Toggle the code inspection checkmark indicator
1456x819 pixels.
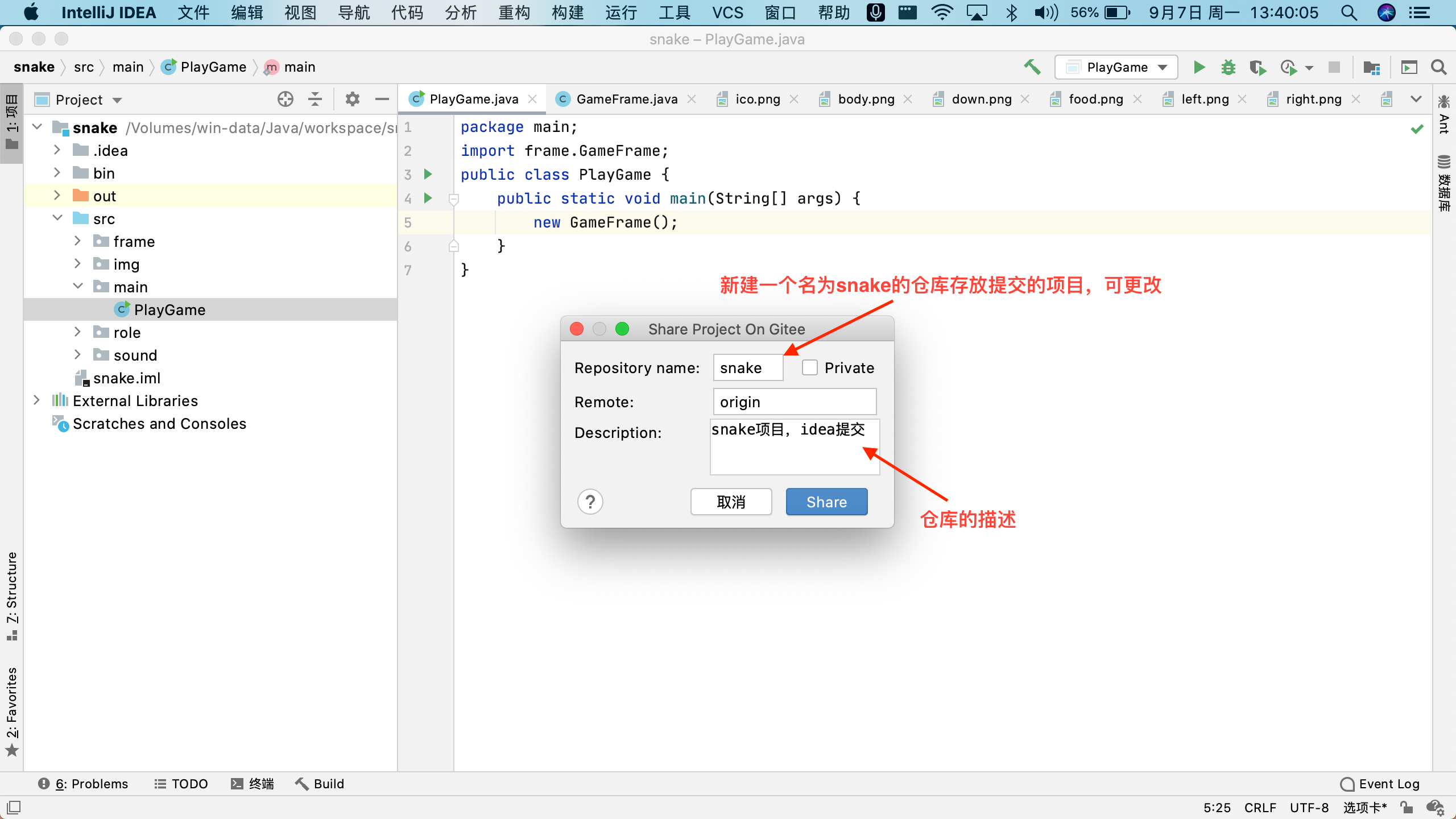(1417, 129)
